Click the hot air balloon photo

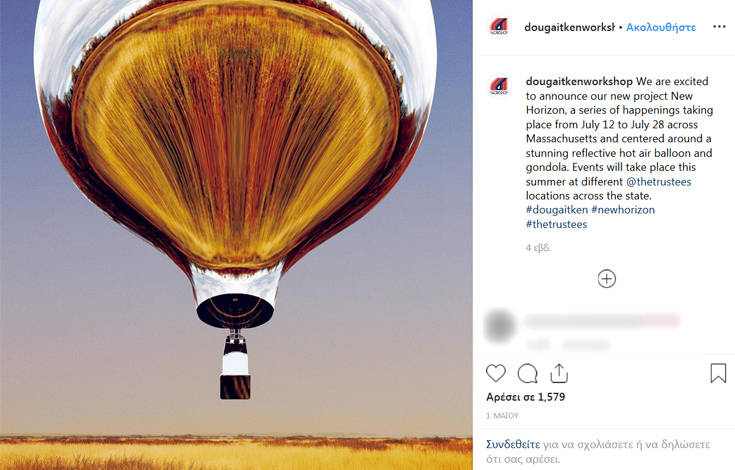click(x=236, y=235)
